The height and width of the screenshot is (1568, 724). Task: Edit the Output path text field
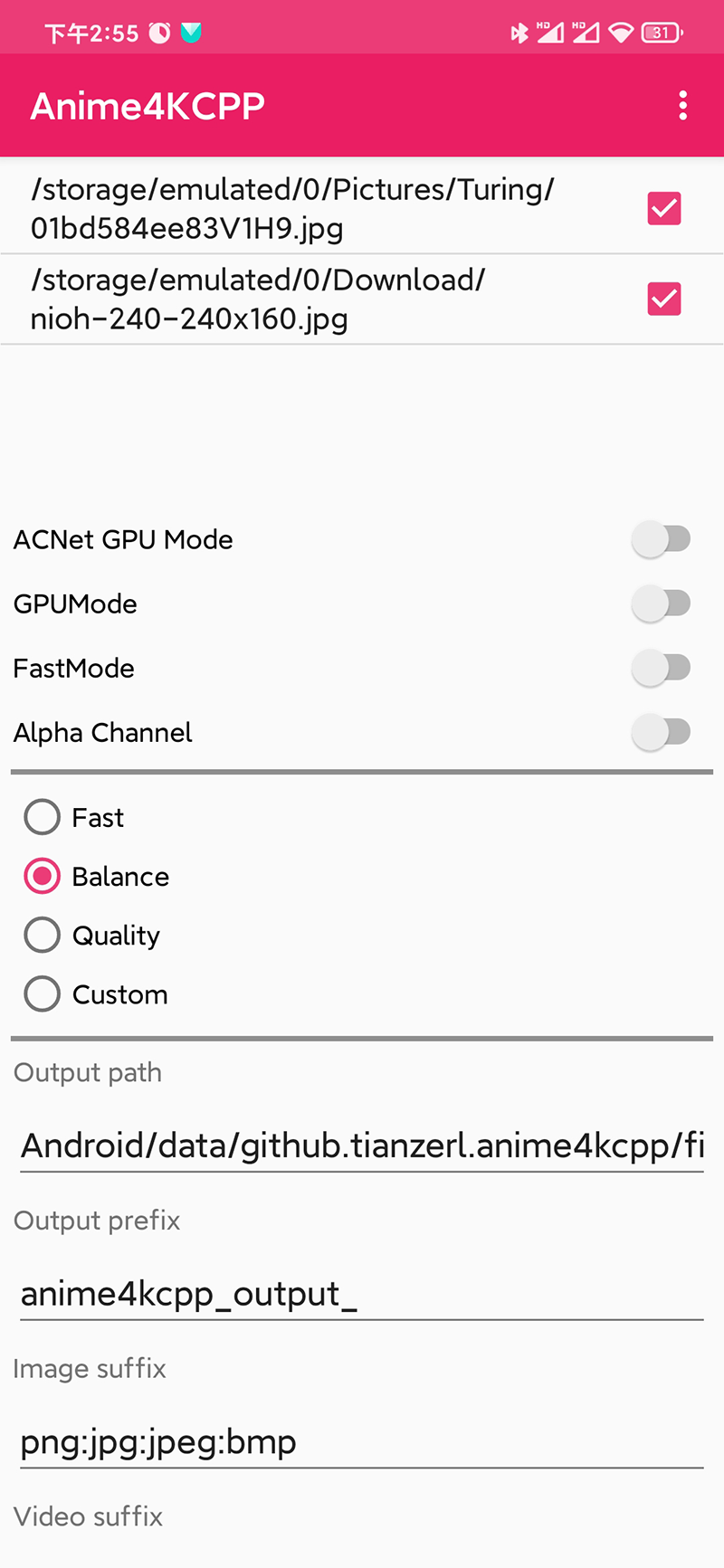coord(362,1145)
